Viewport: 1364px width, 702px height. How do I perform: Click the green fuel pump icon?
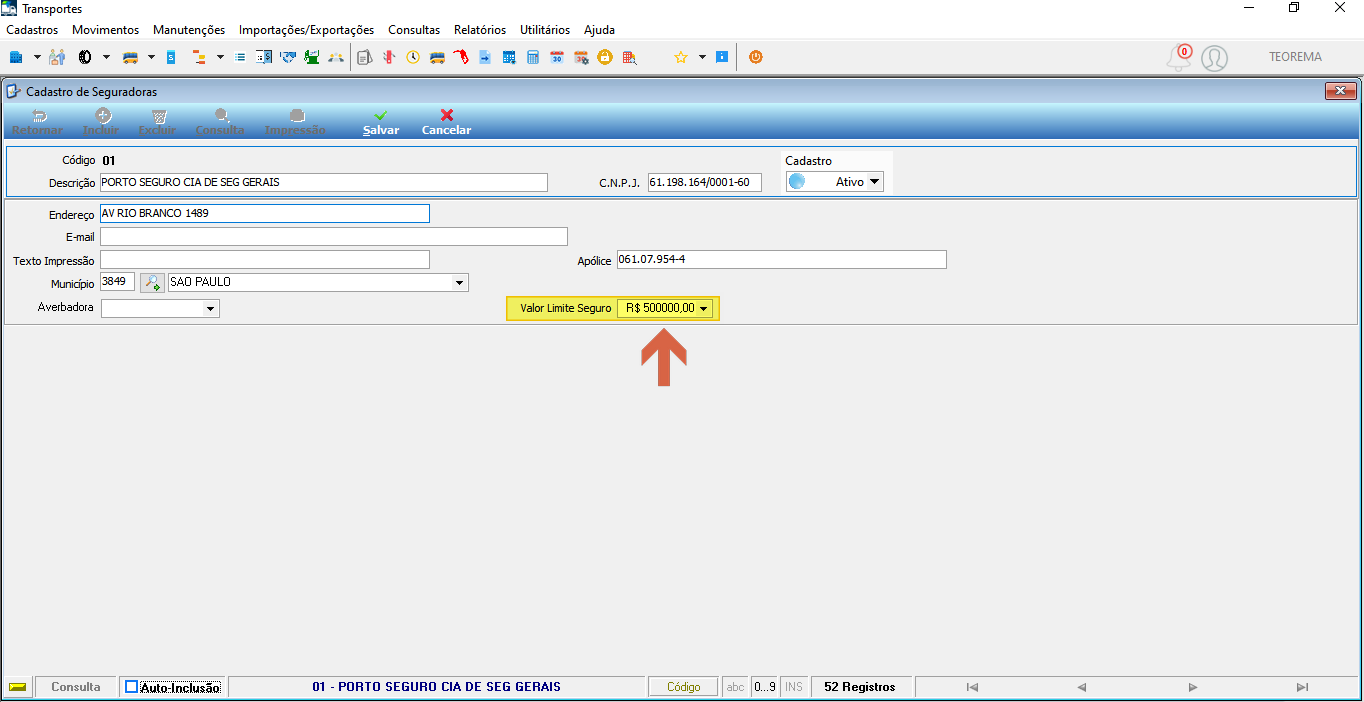(x=311, y=57)
